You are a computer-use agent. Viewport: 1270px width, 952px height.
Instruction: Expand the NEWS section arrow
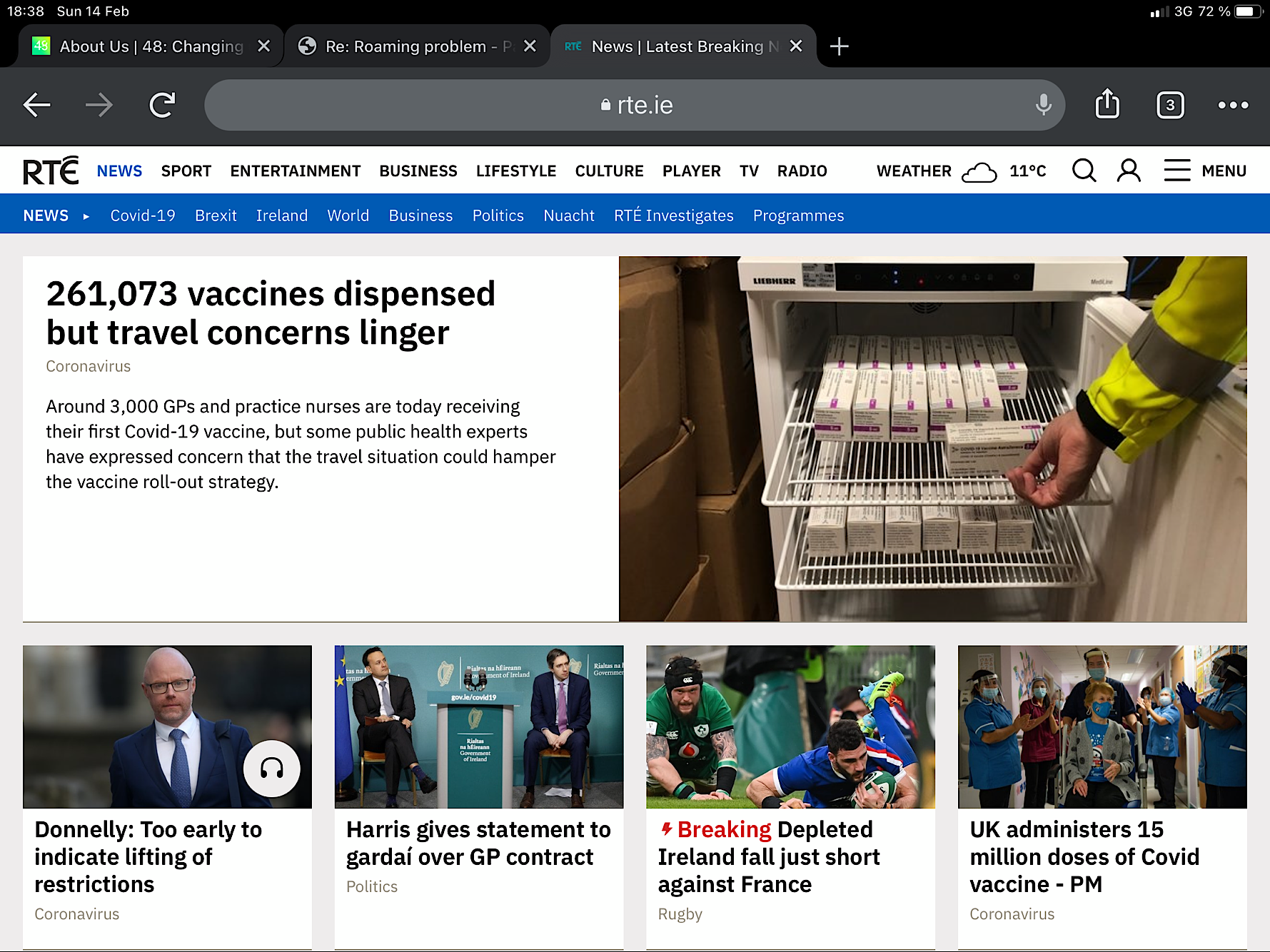click(x=86, y=216)
